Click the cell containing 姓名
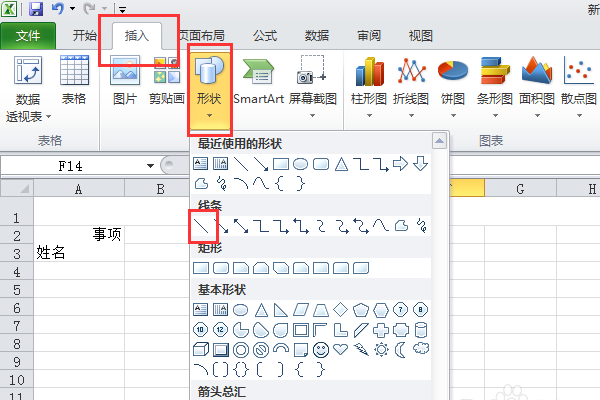 click(79, 253)
